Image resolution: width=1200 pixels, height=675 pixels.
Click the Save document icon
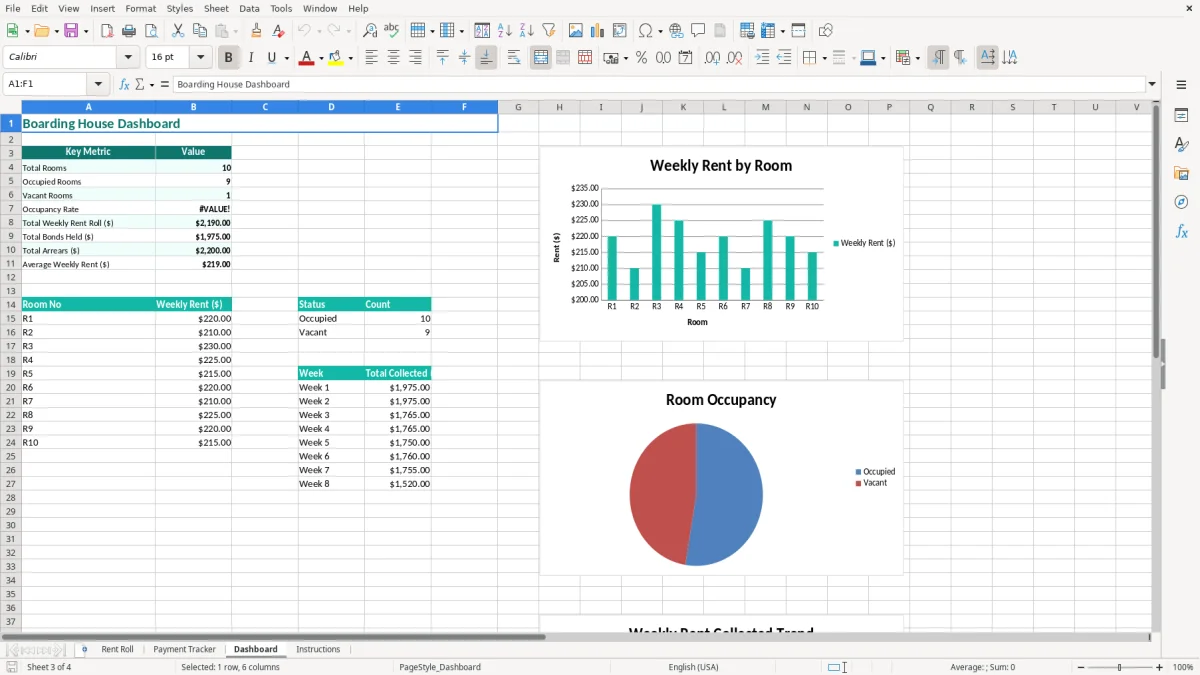71,31
